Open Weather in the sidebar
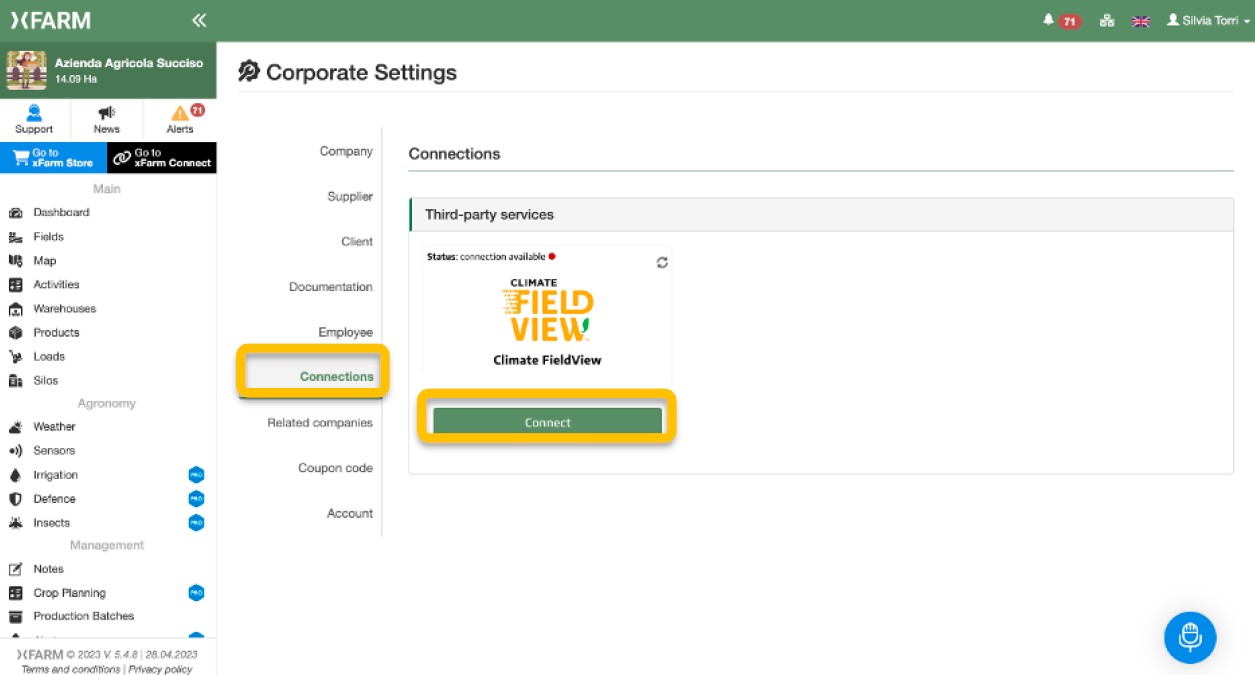The image size is (1255, 675). coord(54,427)
